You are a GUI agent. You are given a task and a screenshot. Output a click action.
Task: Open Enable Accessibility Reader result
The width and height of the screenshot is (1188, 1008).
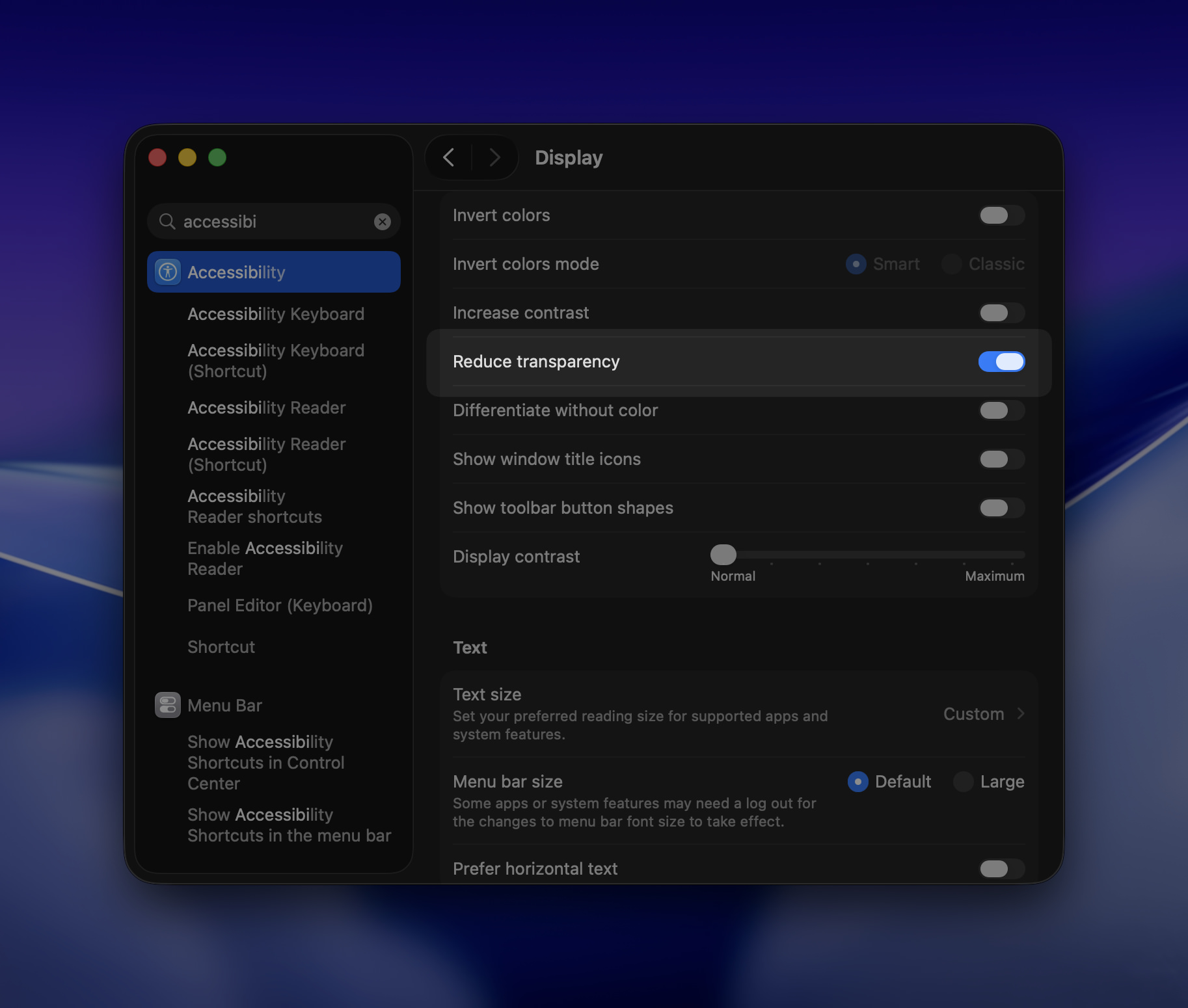tap(265, 559)
